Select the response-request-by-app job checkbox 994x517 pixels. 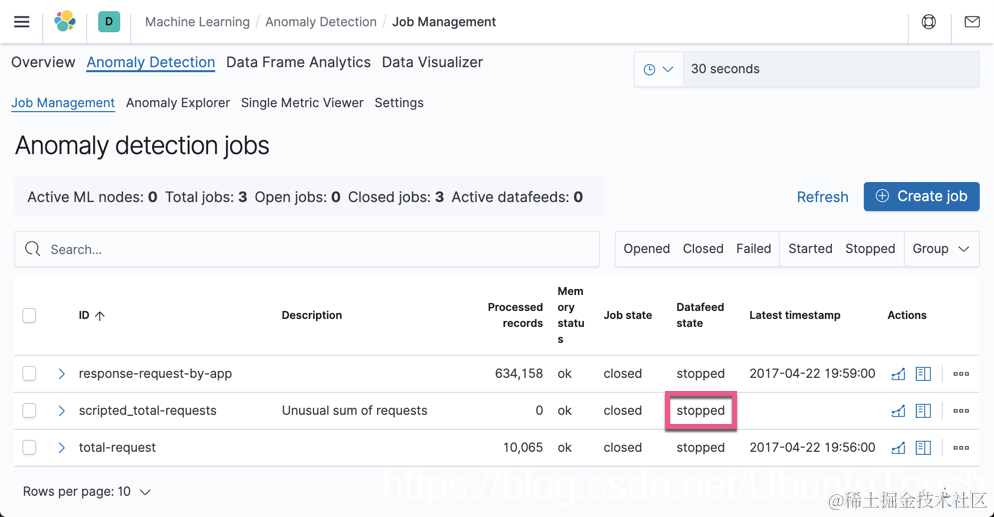[x=30, y=374]
